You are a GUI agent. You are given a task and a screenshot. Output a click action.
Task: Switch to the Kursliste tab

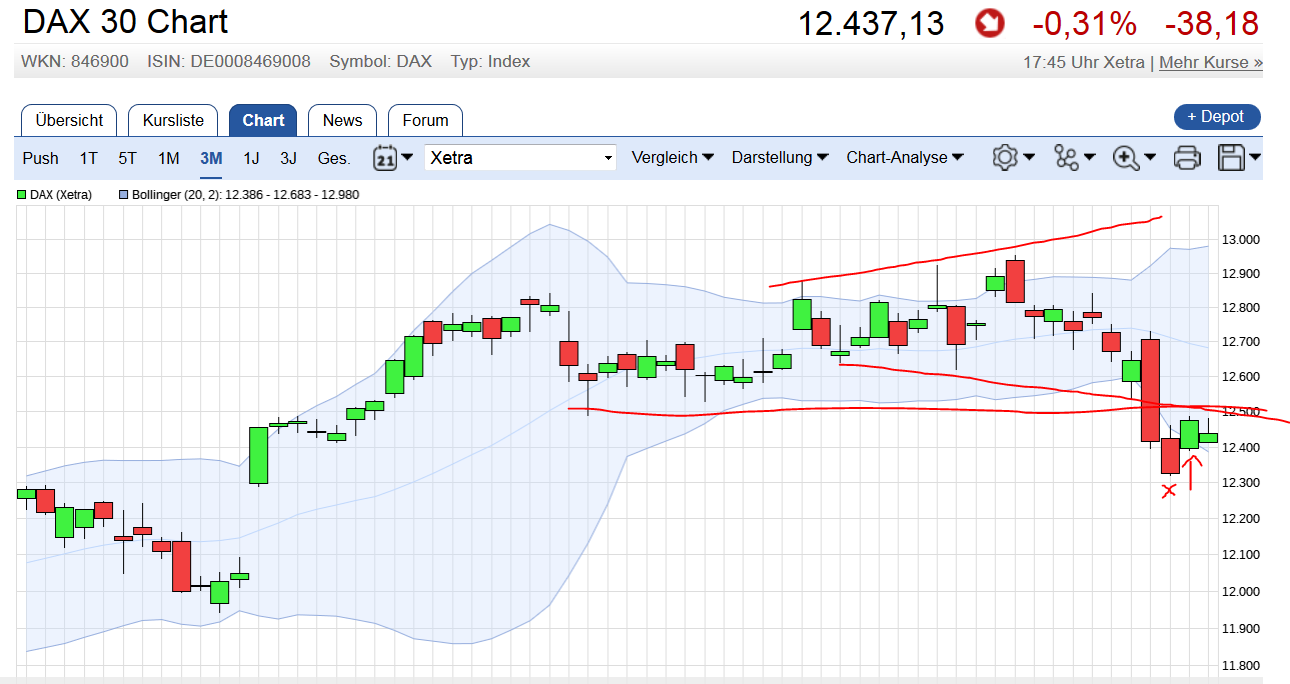pos(173,120)
